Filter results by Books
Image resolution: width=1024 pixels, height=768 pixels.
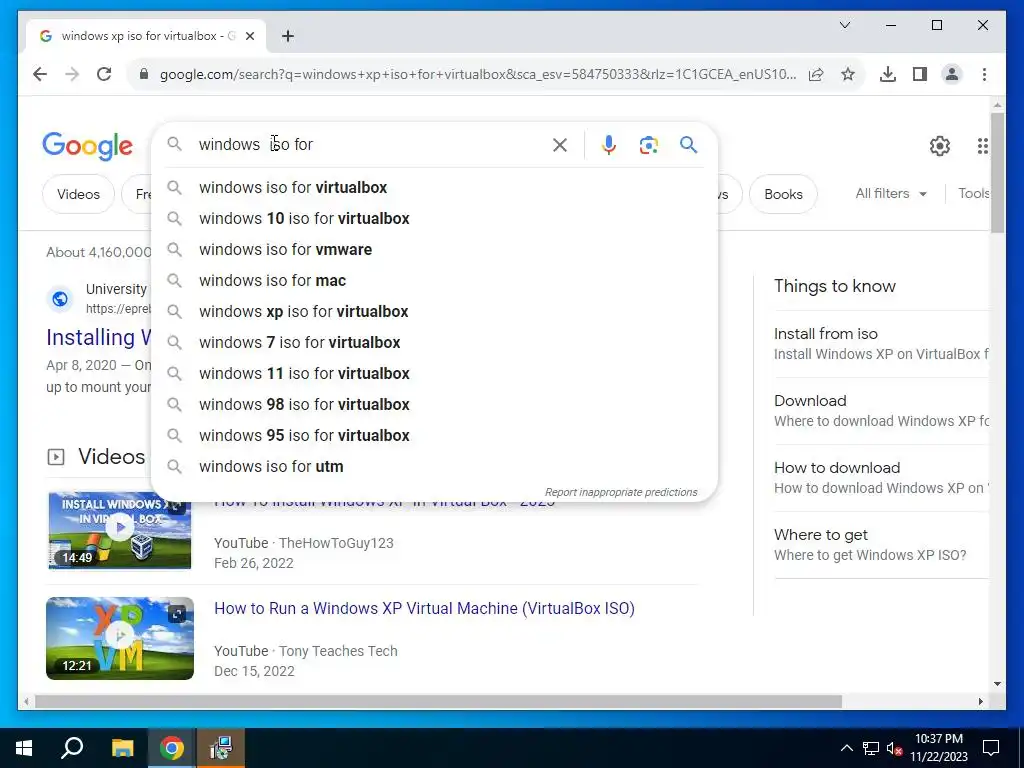tap(783, 194)
